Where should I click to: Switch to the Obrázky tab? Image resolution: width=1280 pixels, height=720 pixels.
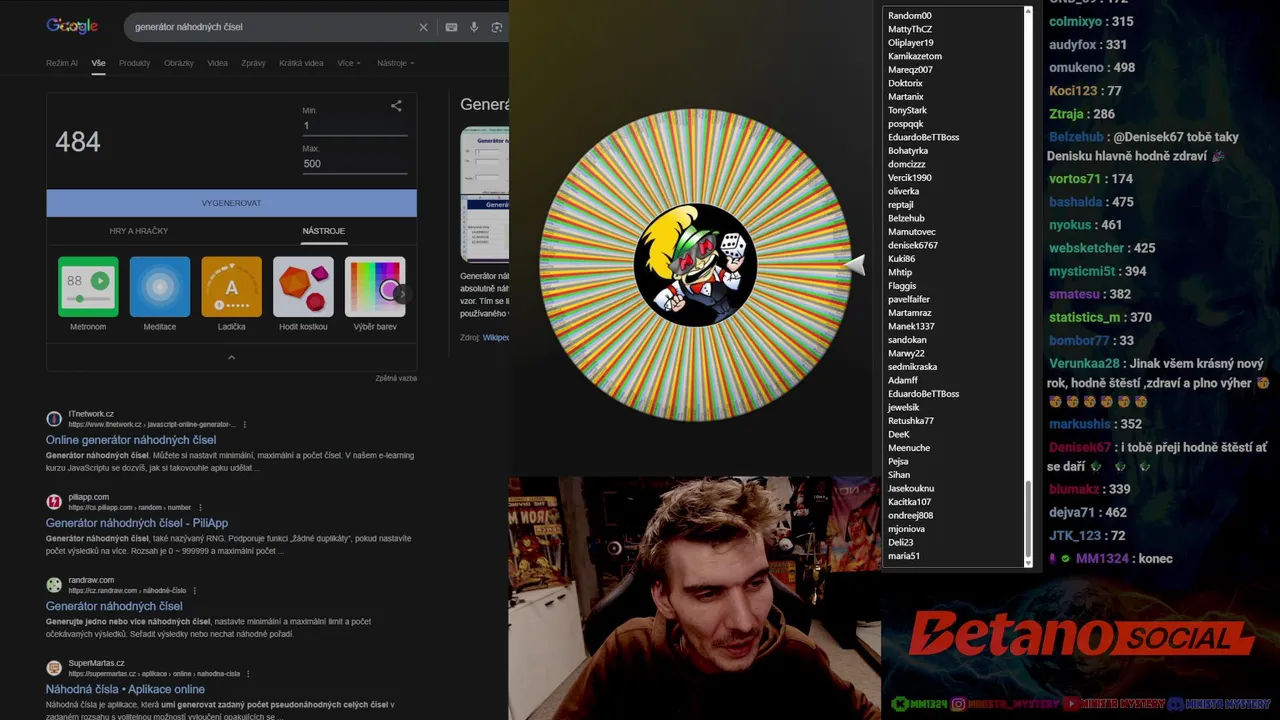coord(179,63)
